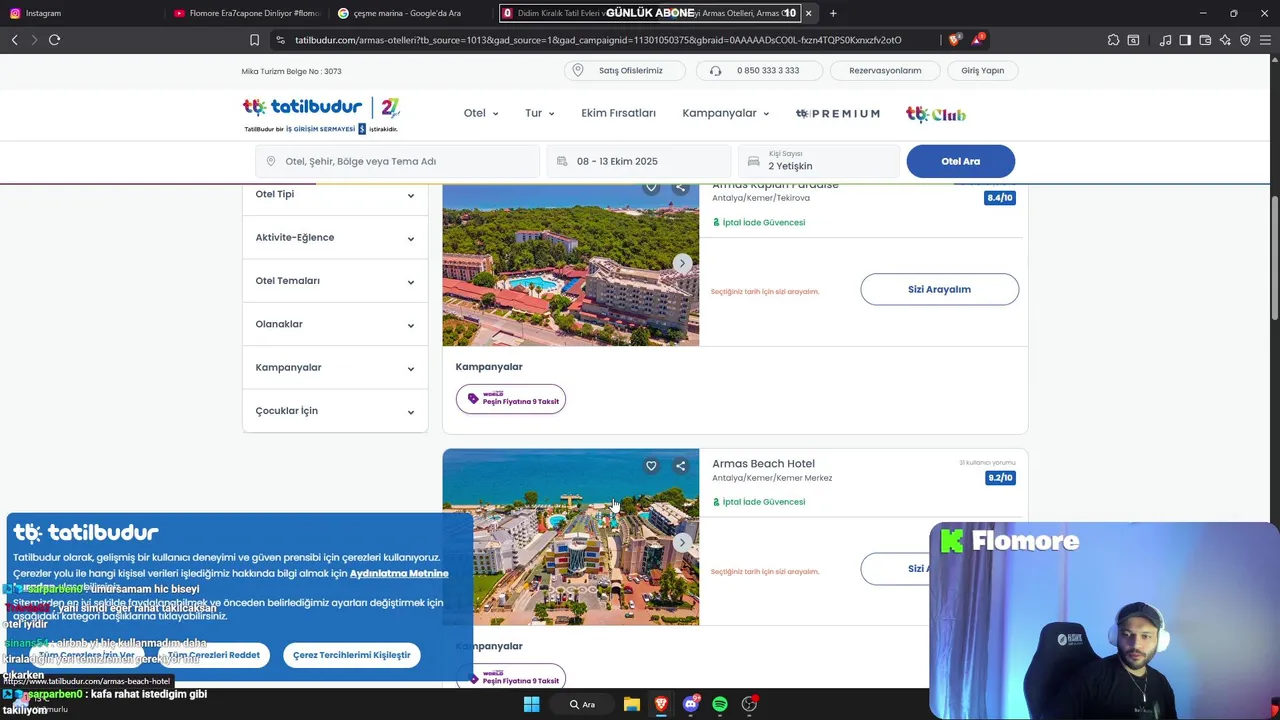Show next photo of Armas Kaplan Paradise
Viewport: 1280px width, 720px height.
coord(682,263)
